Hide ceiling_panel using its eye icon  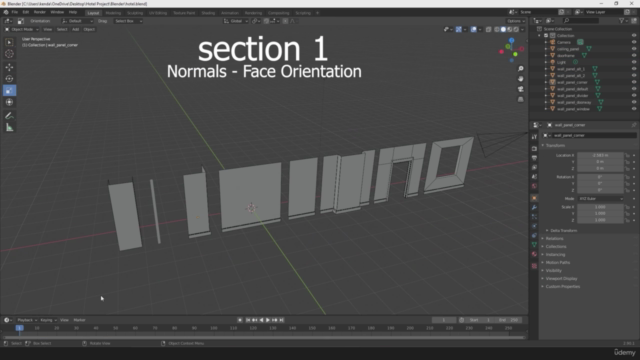(x=634, y=49)
